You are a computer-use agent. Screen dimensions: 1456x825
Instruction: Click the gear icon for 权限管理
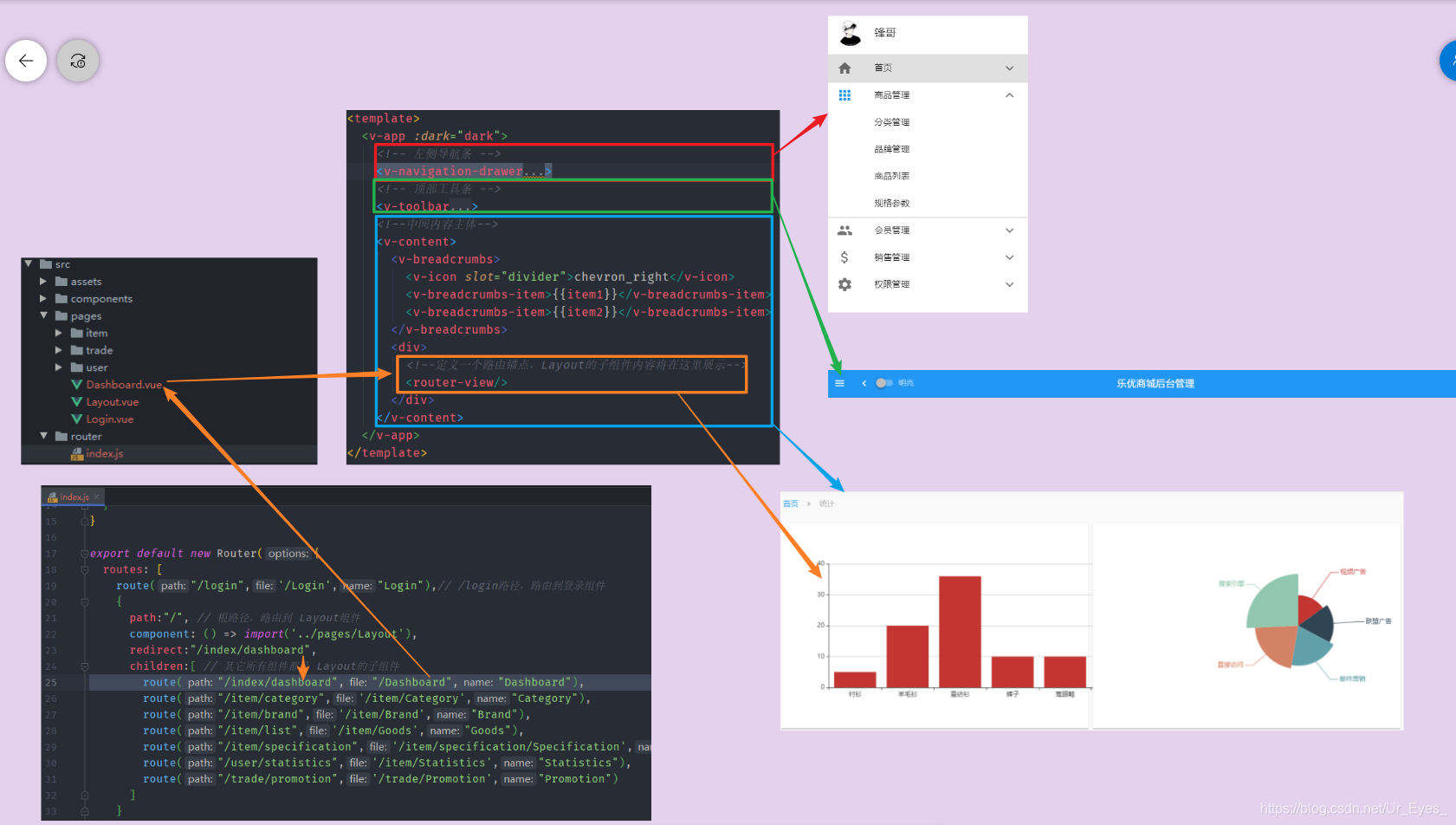(x=844, y=284)
